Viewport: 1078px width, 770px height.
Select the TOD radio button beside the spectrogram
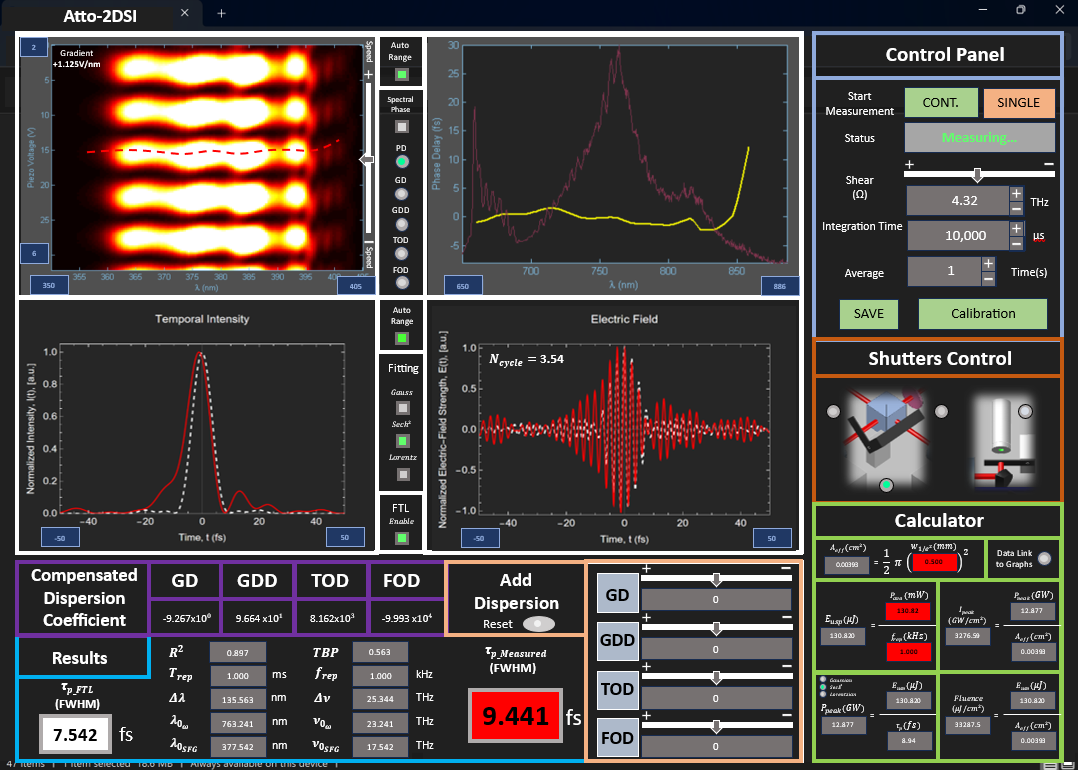click(x=402, y=254)
